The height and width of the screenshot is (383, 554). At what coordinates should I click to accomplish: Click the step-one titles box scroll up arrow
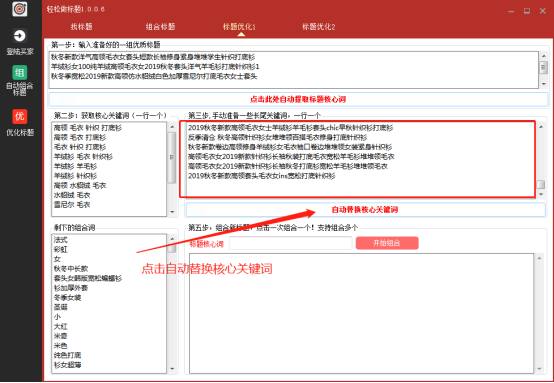tap(543, 56)
